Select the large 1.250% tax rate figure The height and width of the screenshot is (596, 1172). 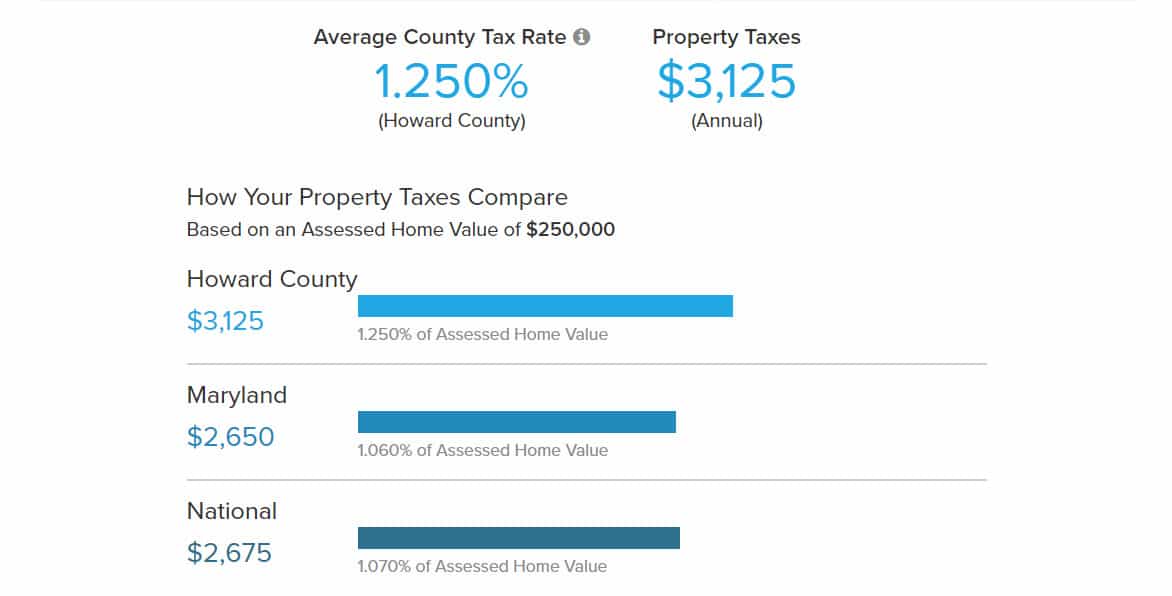451,81
